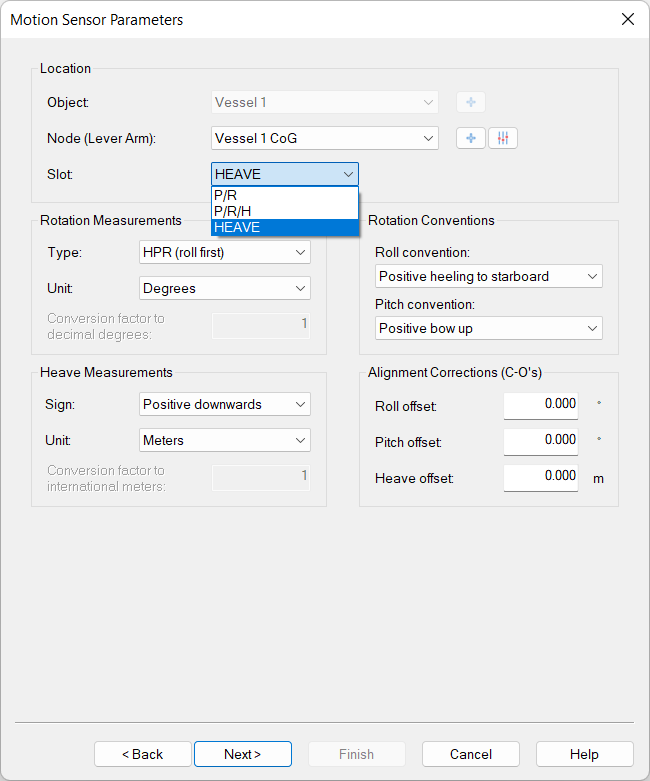Change the heave Sign dropdown
This screenshot has height=781, width=650.
(x=225, y=404)
